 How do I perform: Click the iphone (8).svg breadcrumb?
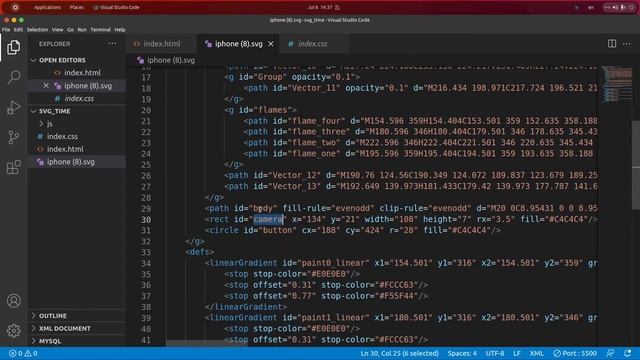point(171,60)
